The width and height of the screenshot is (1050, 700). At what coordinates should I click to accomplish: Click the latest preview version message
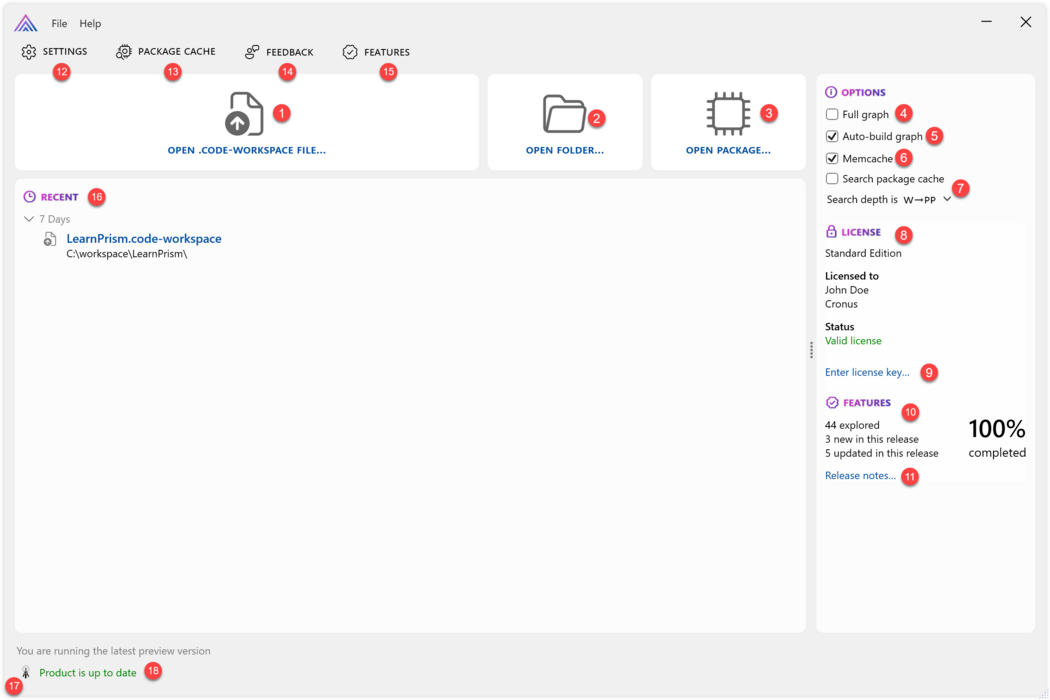[x=113, y=651]
